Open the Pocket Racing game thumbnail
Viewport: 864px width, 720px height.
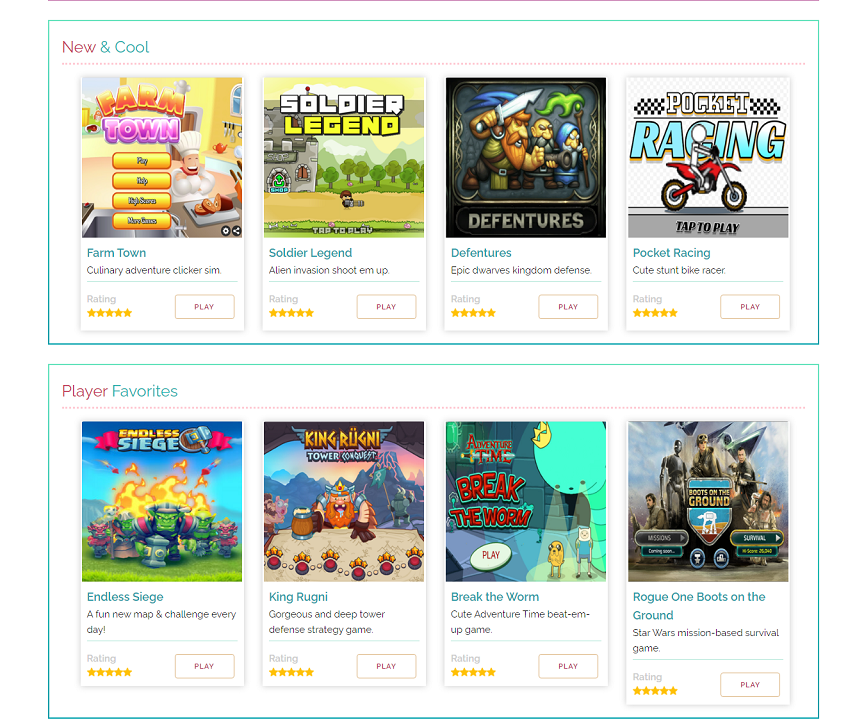point(708,158)
